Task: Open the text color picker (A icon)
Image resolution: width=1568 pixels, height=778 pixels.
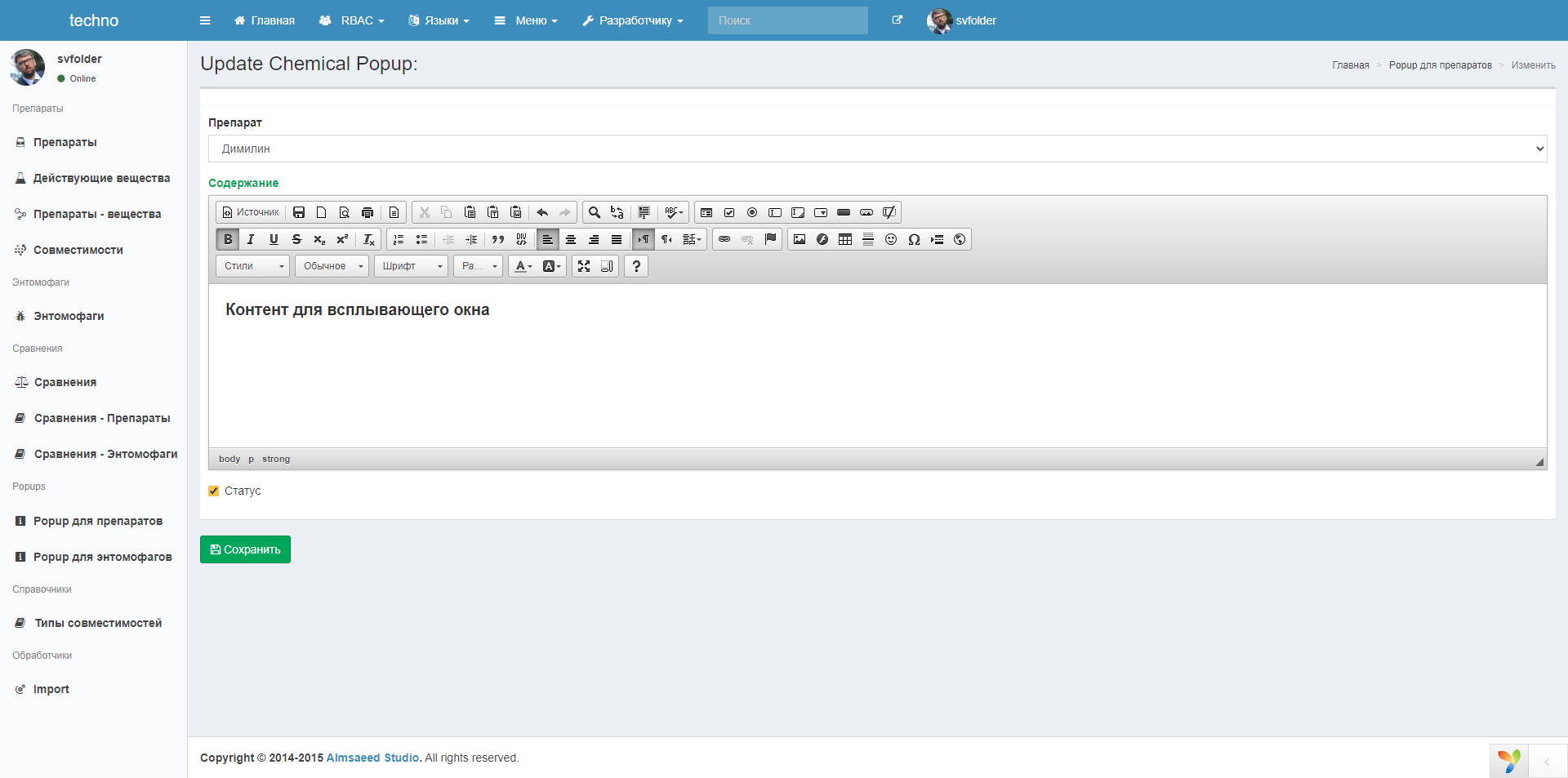Action: pyautogui.click(x=523, y=266)
